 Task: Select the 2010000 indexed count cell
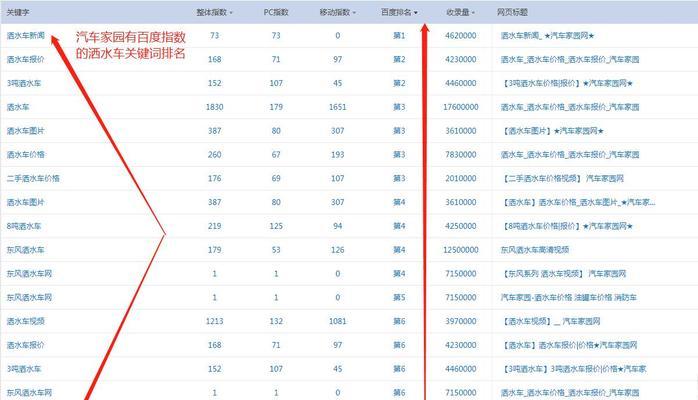coord(461,178)
